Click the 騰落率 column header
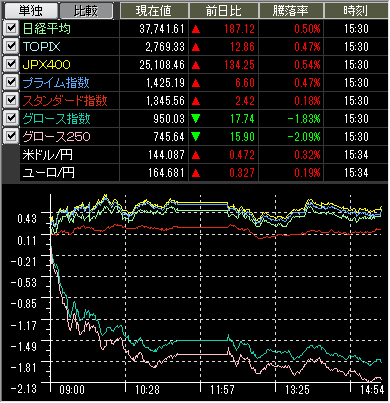 291,11
